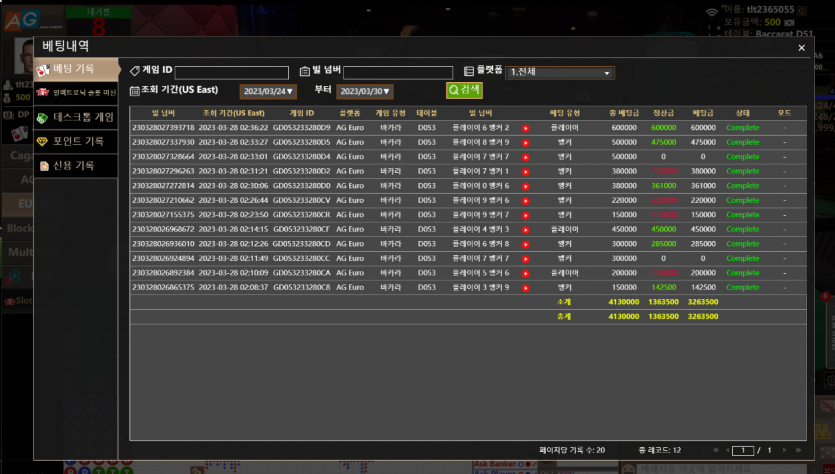This screenshot has width=835, height=474.
Task: Click the diamond icon beside 포인트 기록
Action: coord(42,142)
